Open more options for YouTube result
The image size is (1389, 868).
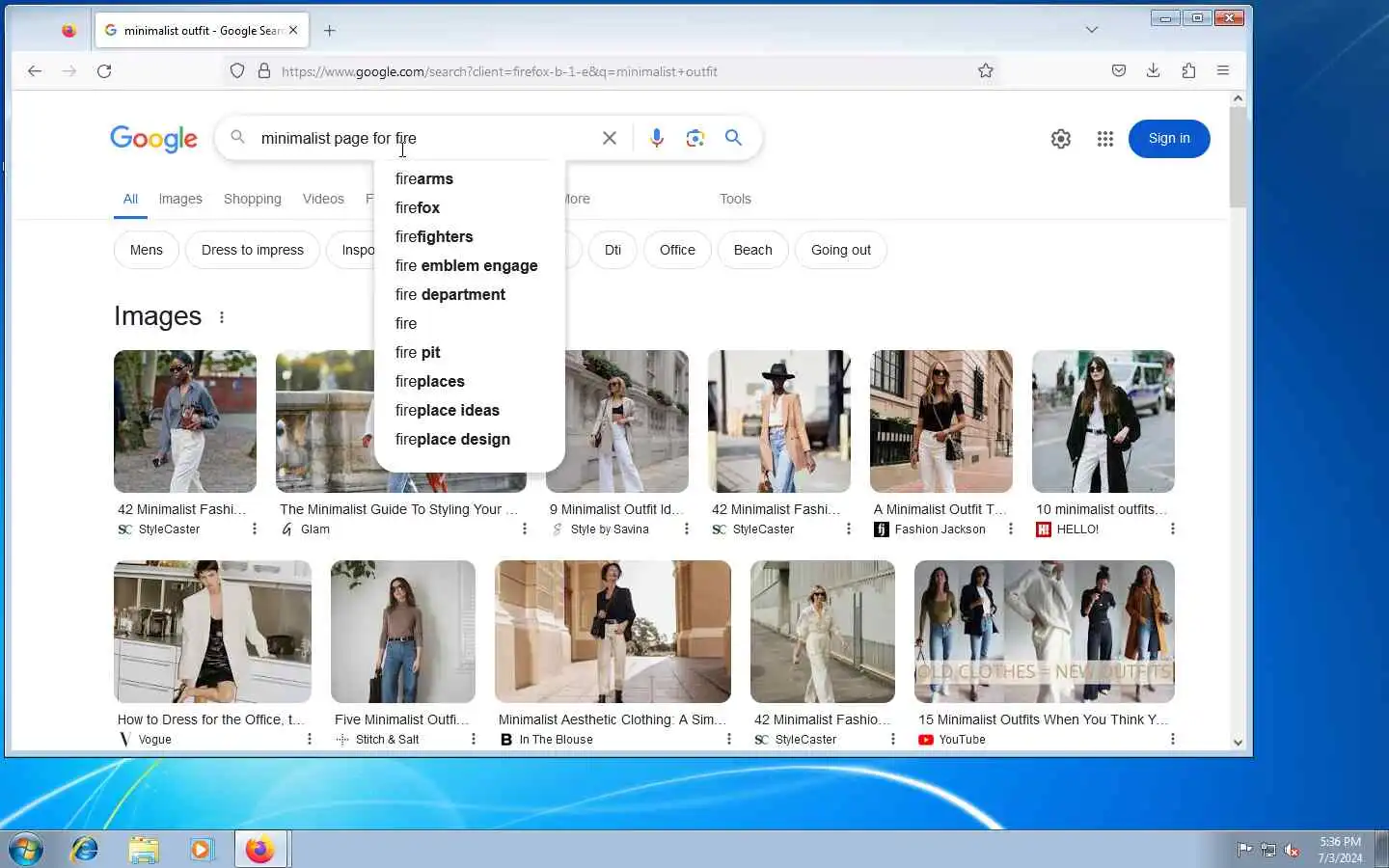tap(1173, 739)
